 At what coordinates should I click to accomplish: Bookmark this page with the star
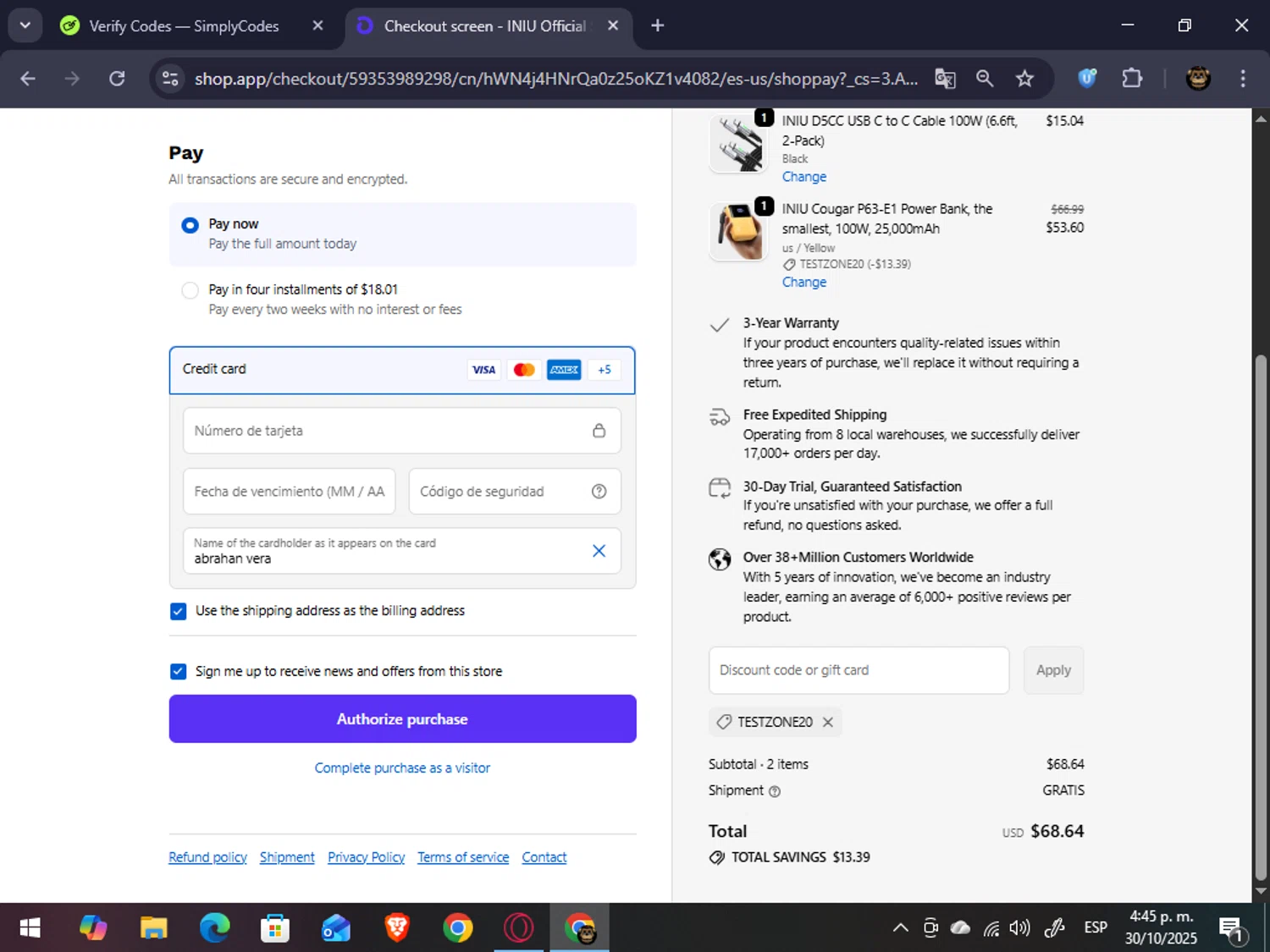click(1024, 79)
